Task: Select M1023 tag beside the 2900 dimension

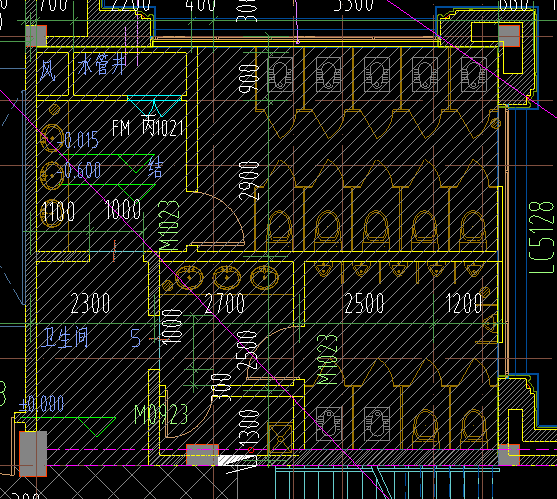Action: point(168,226)
